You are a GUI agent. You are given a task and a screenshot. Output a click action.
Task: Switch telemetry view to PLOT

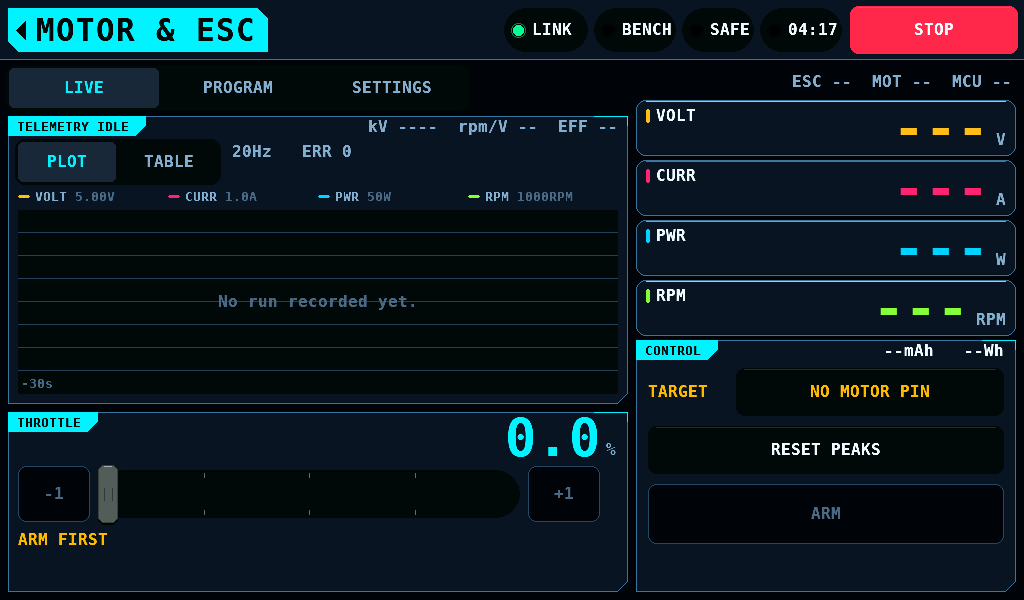click(x=67, y=161)
